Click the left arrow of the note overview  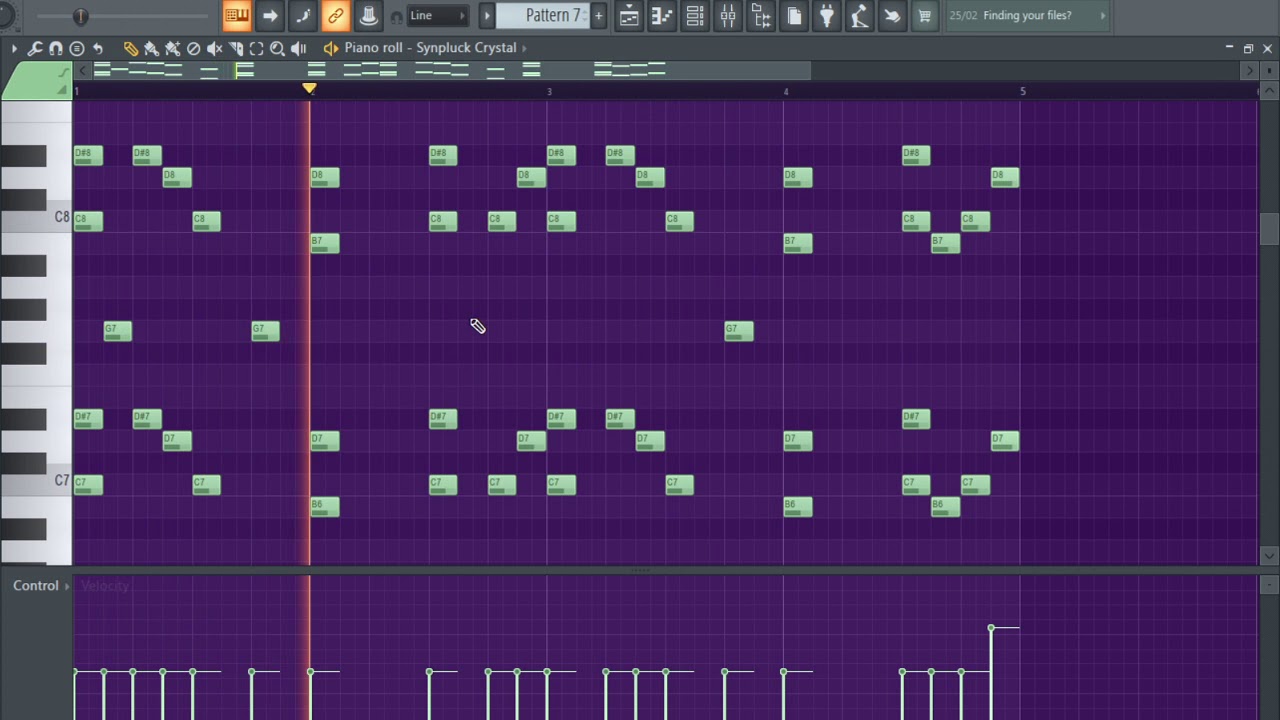pyautogui.click(x=83, y=70)
